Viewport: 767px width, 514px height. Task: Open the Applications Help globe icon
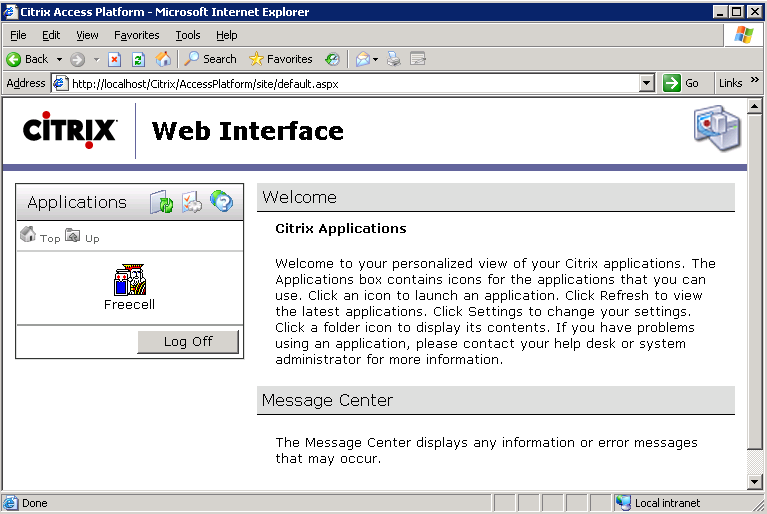221,201
